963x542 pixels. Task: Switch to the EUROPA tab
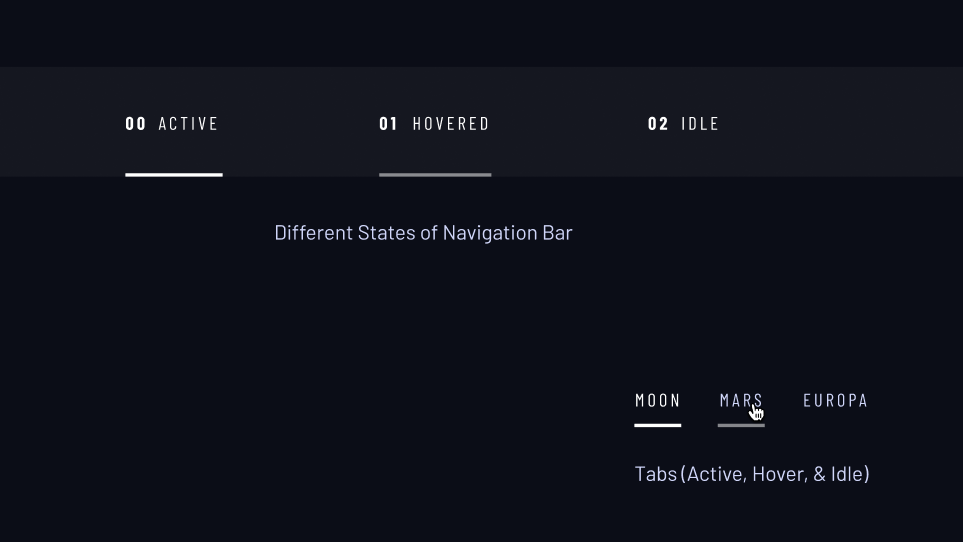[835, 401]
